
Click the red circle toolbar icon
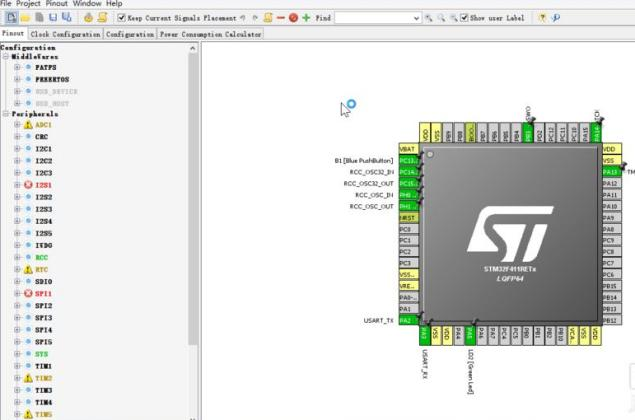pos(293,18)
